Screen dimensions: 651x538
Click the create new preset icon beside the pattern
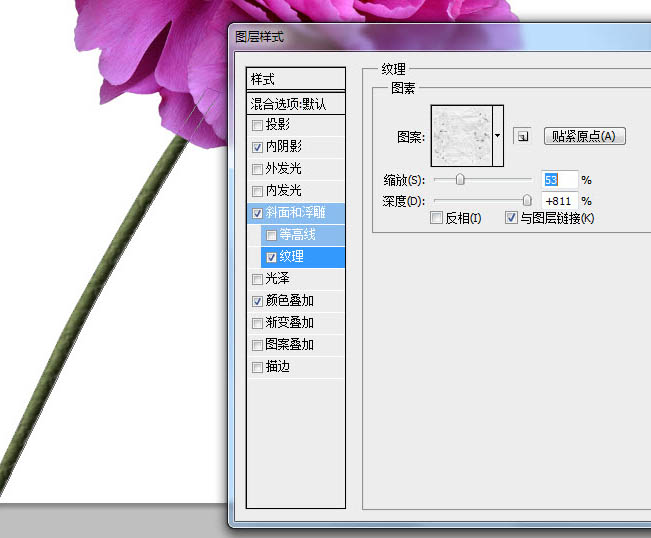(522, 137)
